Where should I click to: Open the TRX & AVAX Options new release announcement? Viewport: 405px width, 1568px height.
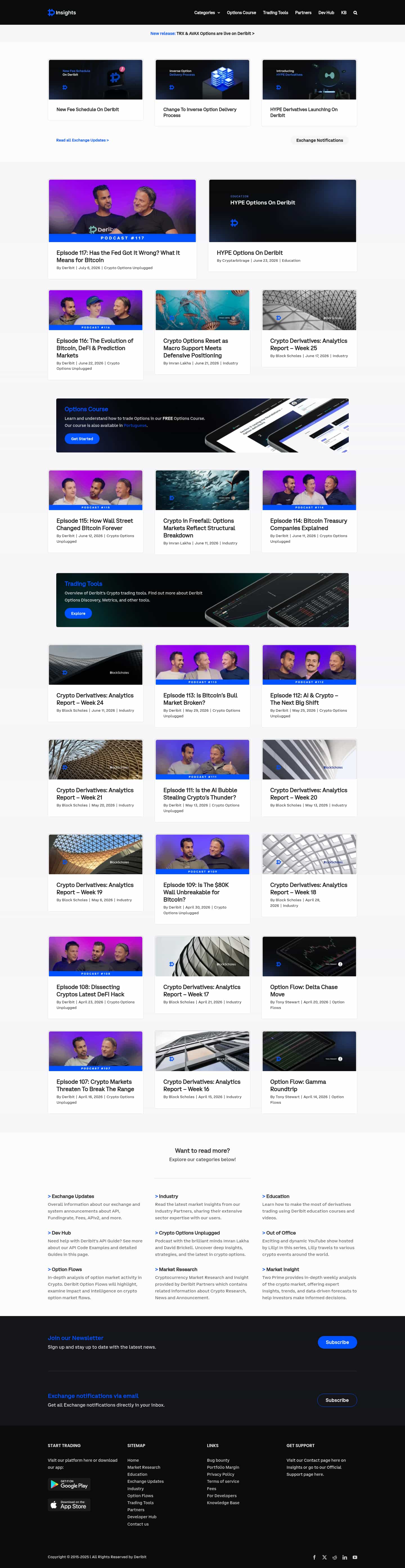click(202, 33)
